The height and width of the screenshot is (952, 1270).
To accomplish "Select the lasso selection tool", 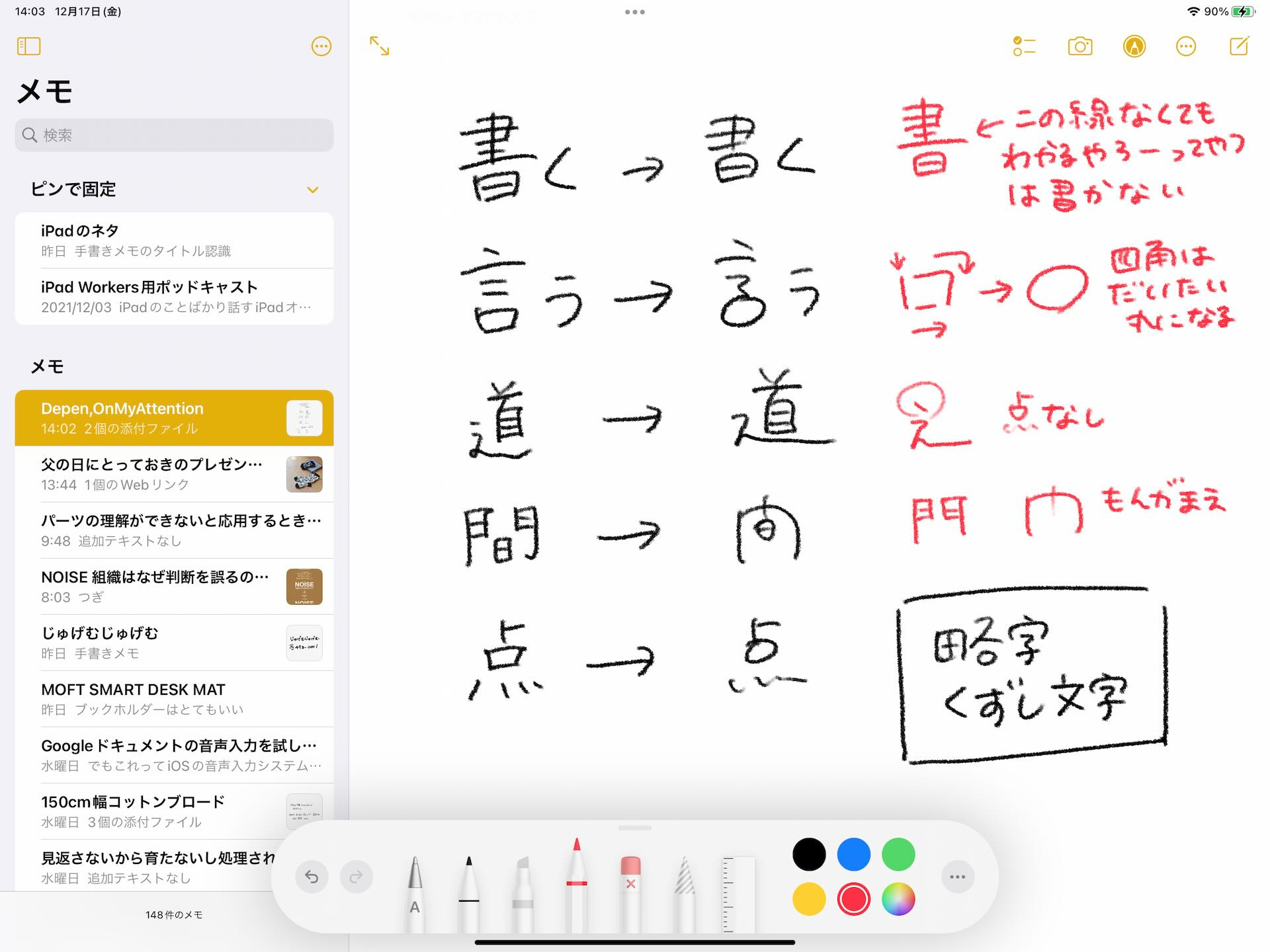I will (x=685, y=894).
